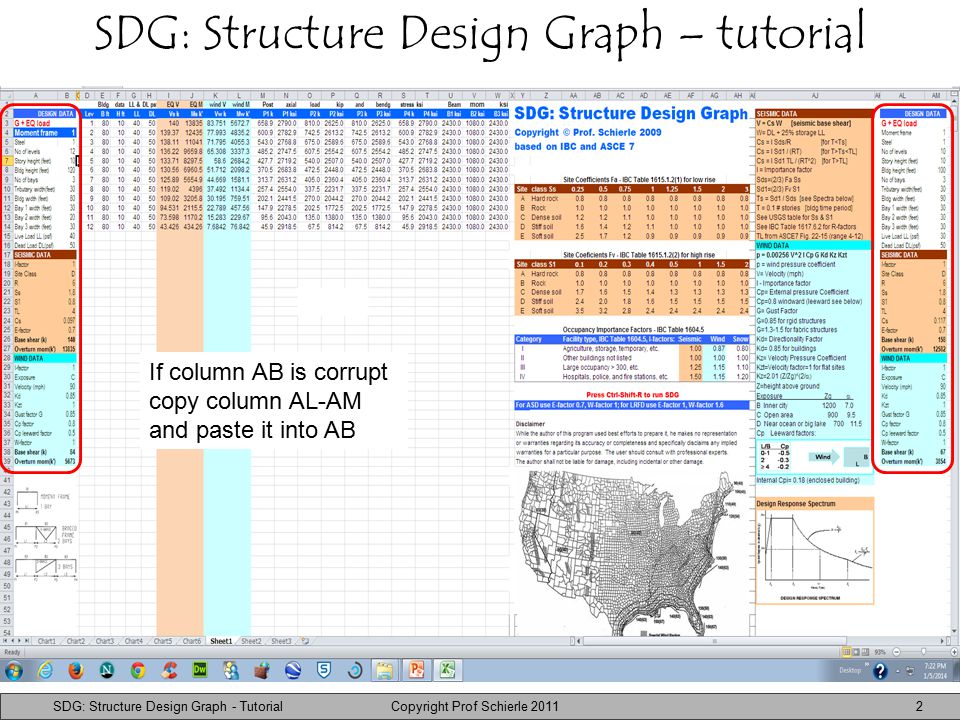Click the zoom out minus button
The image size is (960, 720).
[896, 652]
